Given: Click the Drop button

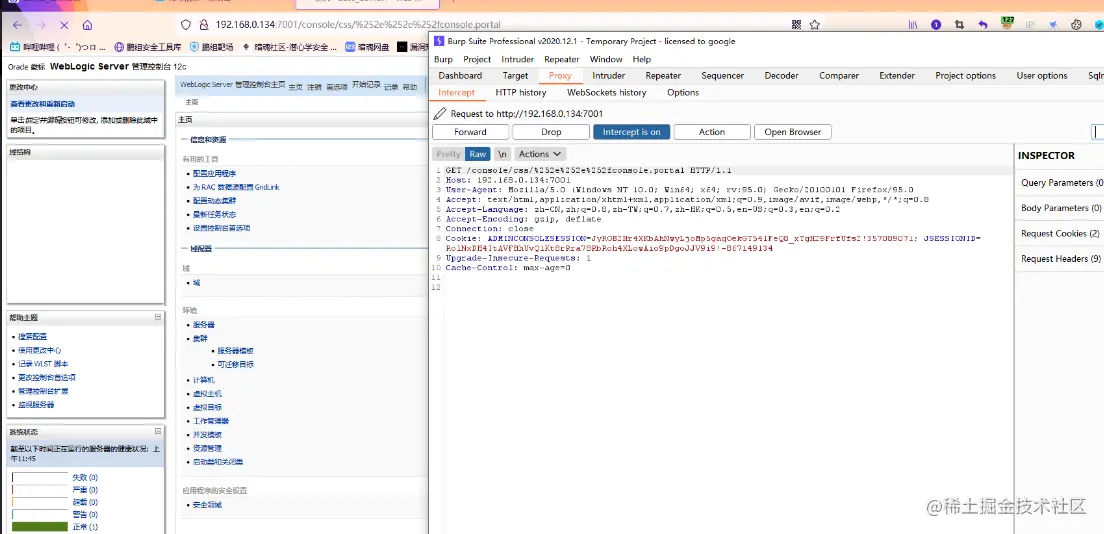Looking at the screenshot, I should pos(551,132).
